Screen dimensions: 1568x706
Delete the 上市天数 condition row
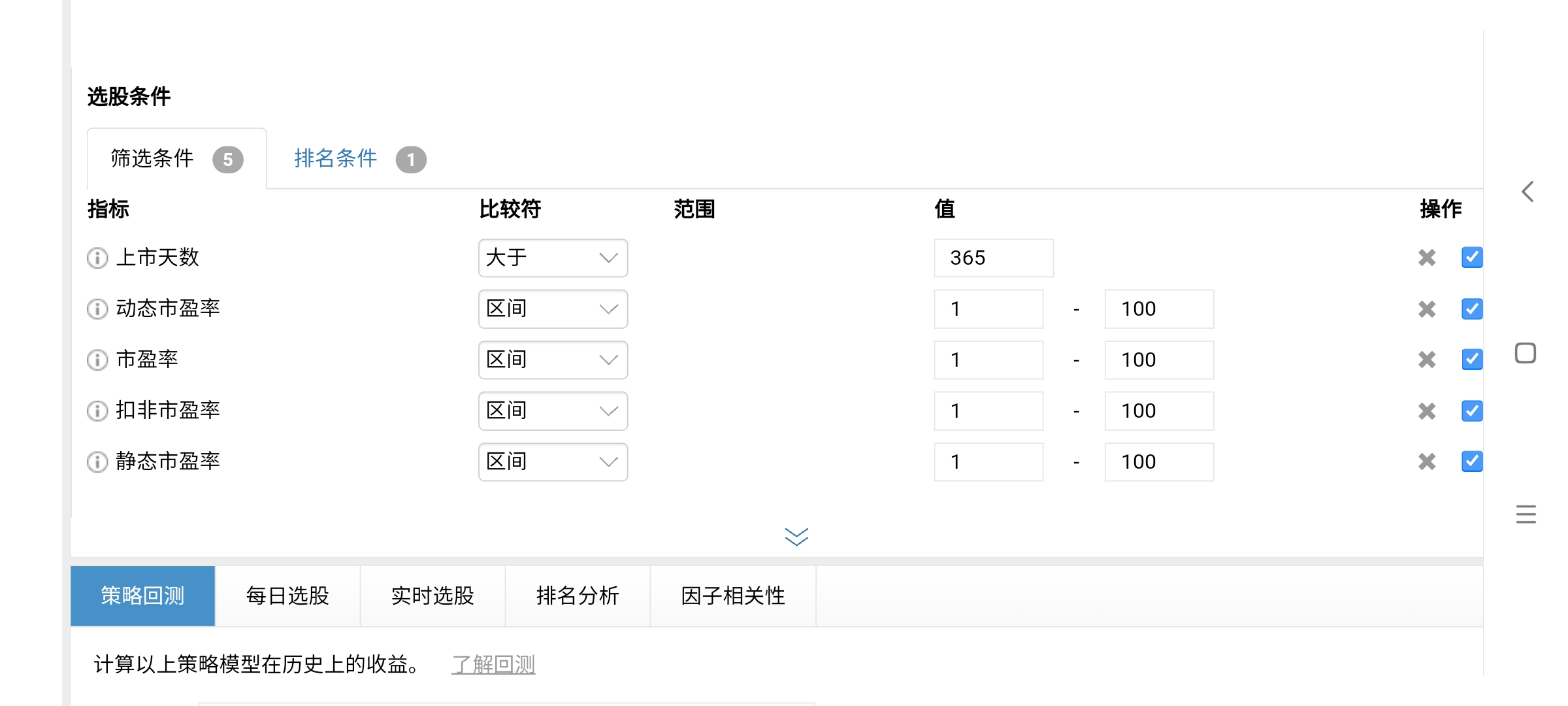[1427, 258]
